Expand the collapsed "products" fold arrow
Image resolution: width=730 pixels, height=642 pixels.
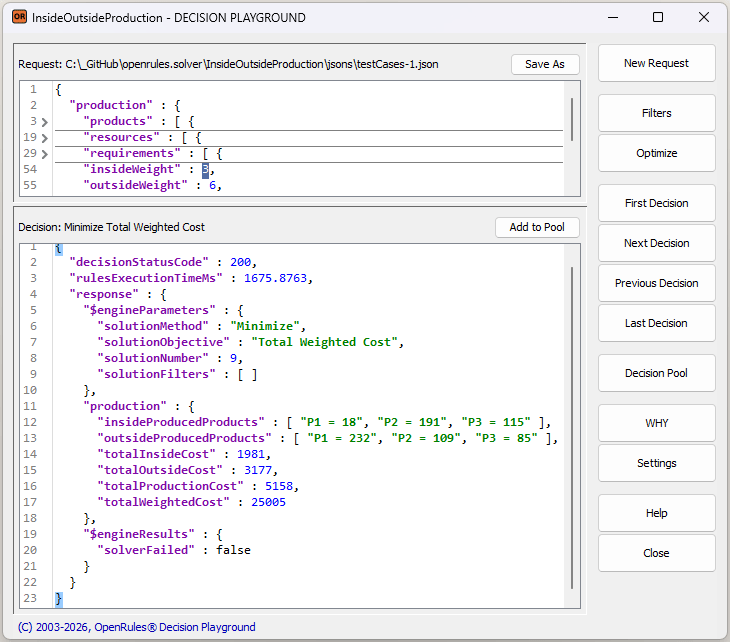point(44,122)
